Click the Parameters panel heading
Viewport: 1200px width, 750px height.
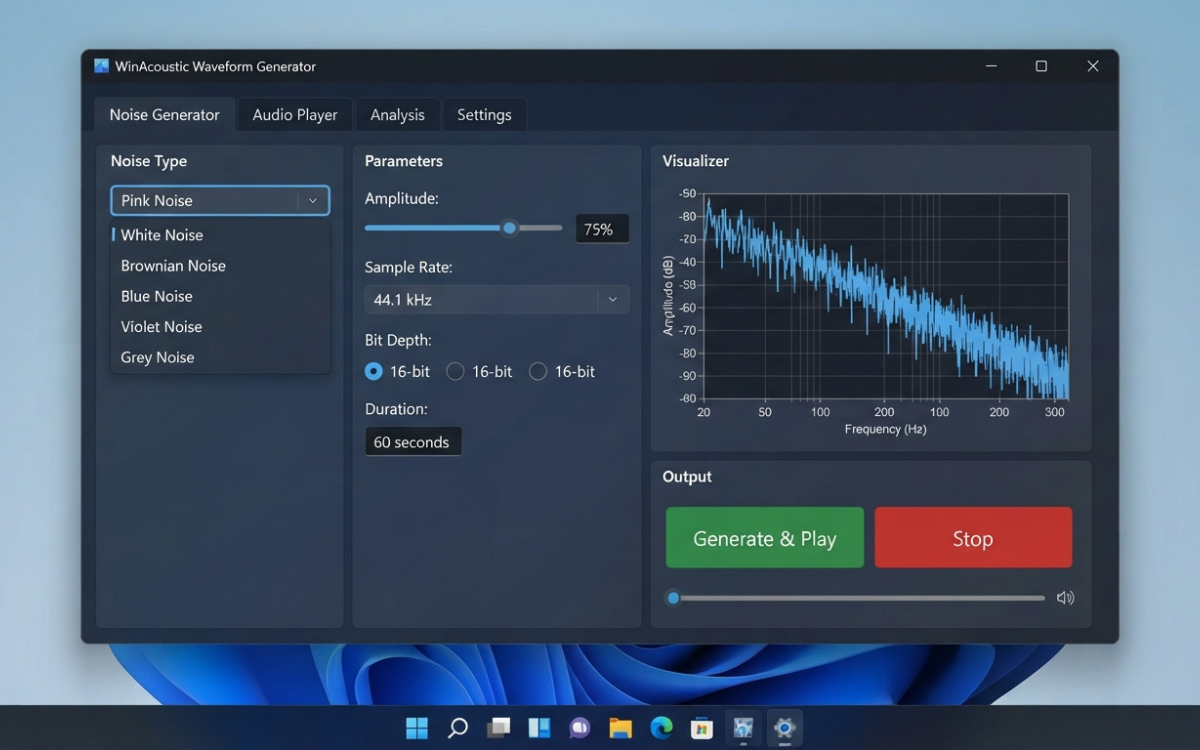[x=404, y=161]
